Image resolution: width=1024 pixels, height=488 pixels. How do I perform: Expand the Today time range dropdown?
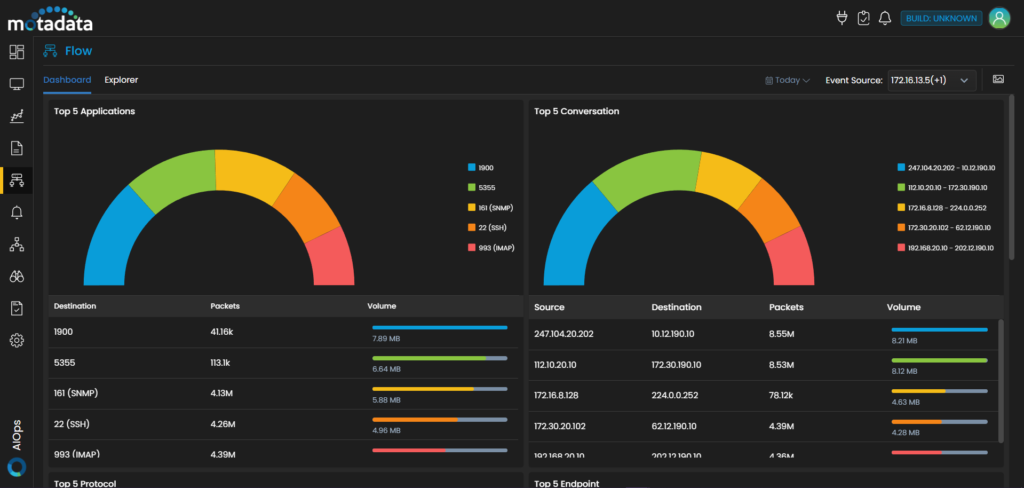point(788,80)
